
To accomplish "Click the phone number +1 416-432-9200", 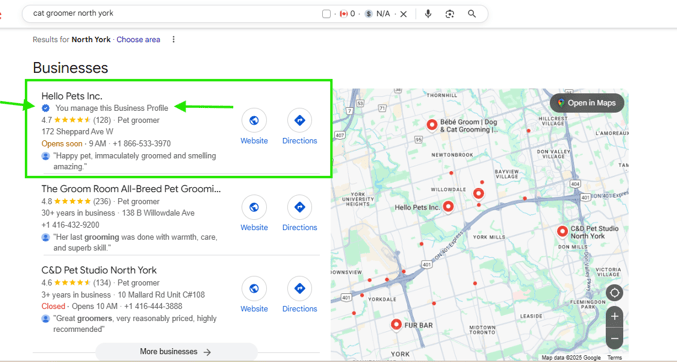I will [x=70, y=225].
